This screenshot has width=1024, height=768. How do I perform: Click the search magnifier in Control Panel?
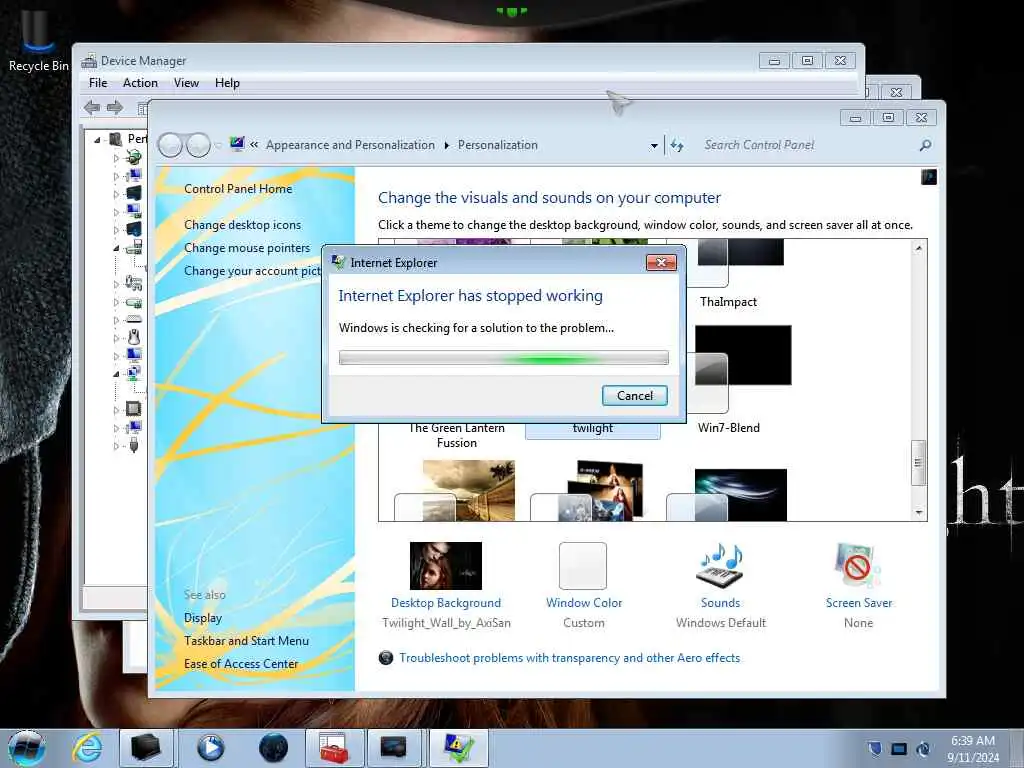(925, 145)
